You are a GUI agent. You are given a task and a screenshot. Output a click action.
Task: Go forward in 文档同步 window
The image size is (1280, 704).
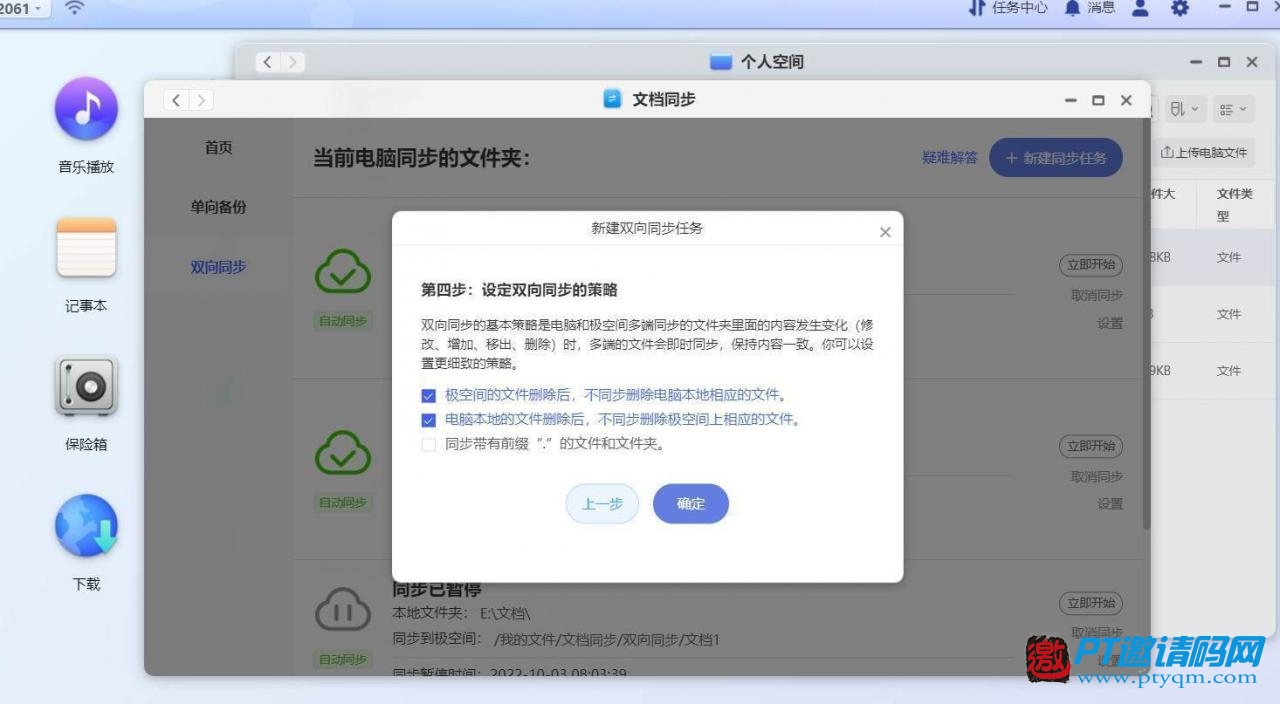click(201, 100)
